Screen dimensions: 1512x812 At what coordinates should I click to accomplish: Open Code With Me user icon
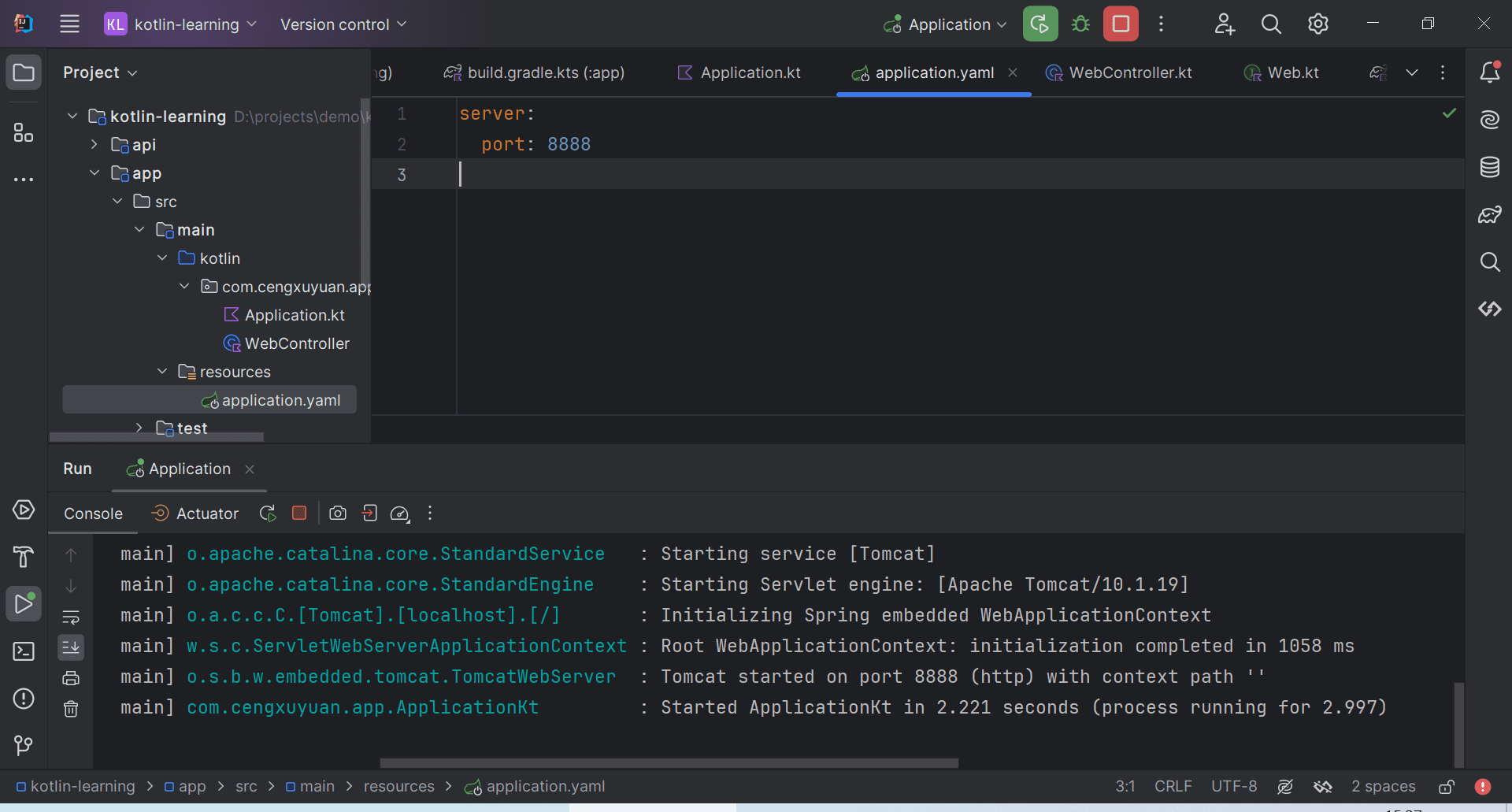pos(1224,24)
